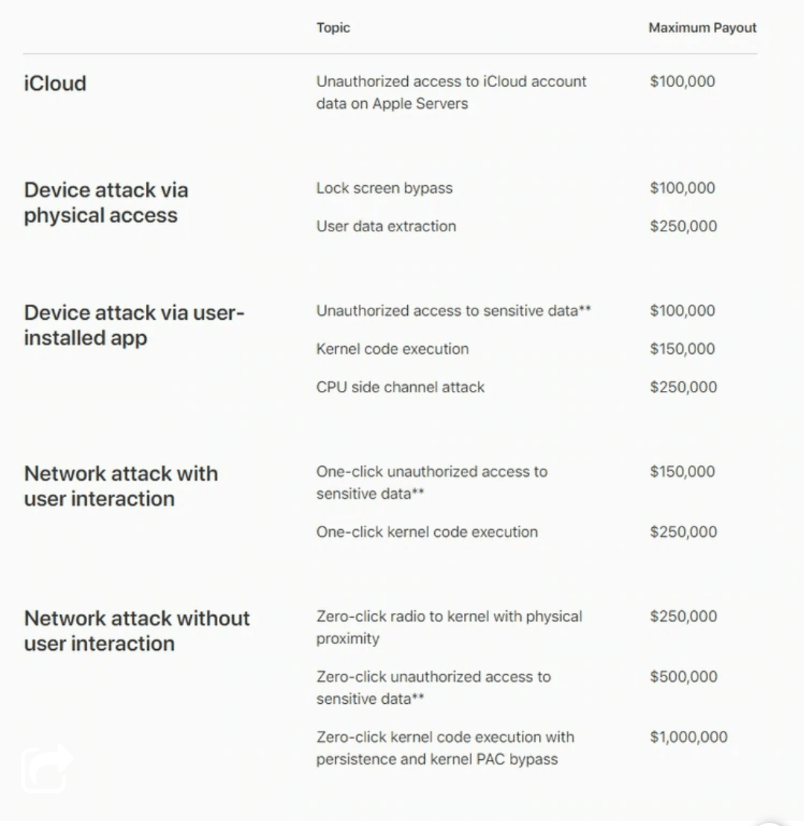This screenshot has height=826, width=804.
Task: Click the CPU side channel attack topic
Action: click(x=400, y=387)
